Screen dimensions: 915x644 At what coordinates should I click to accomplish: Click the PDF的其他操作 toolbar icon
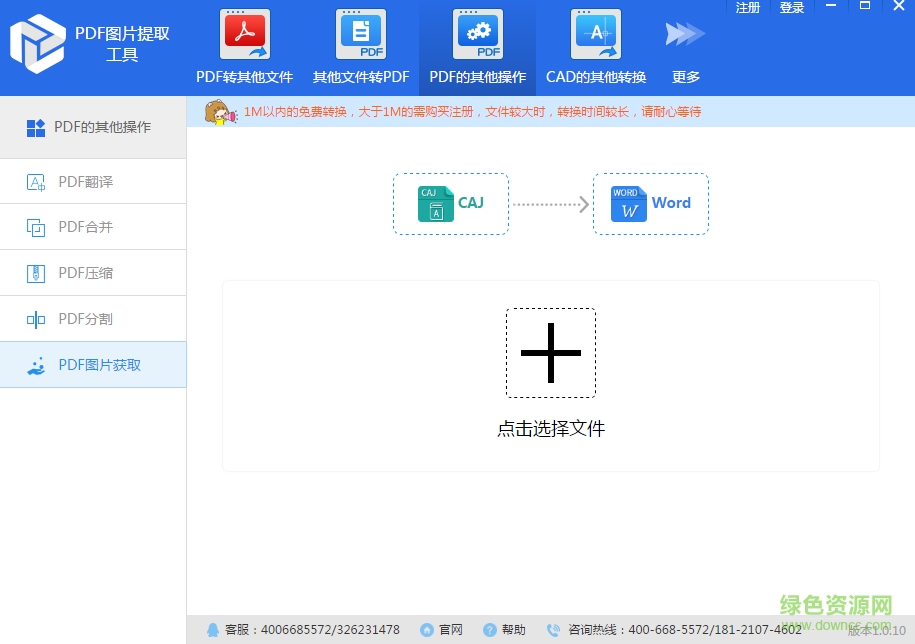477,33
